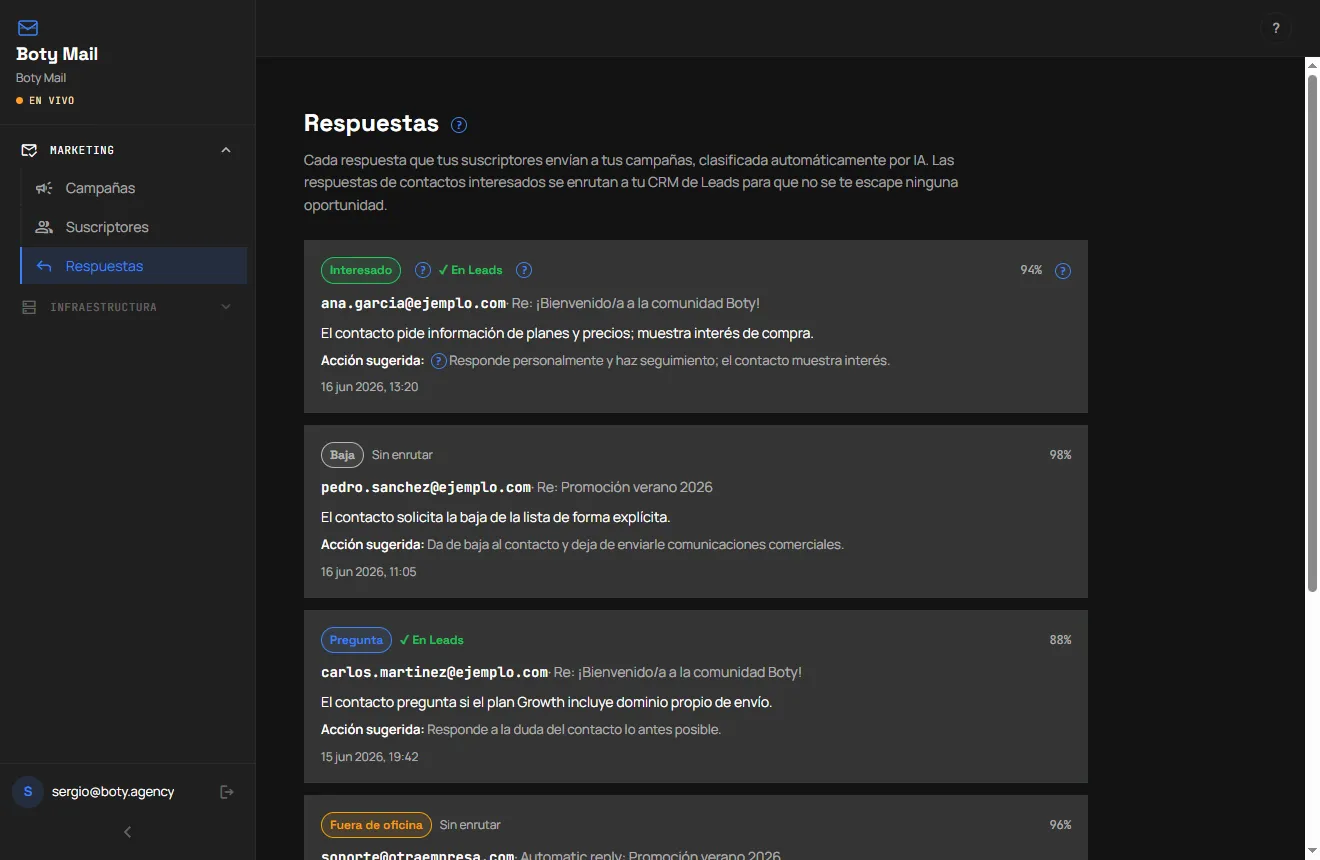Open the help question mark in top bar
Image resolution: width=1320 pixels, height=860 pixels.
pyautogui.click(x=1276, y=28)
